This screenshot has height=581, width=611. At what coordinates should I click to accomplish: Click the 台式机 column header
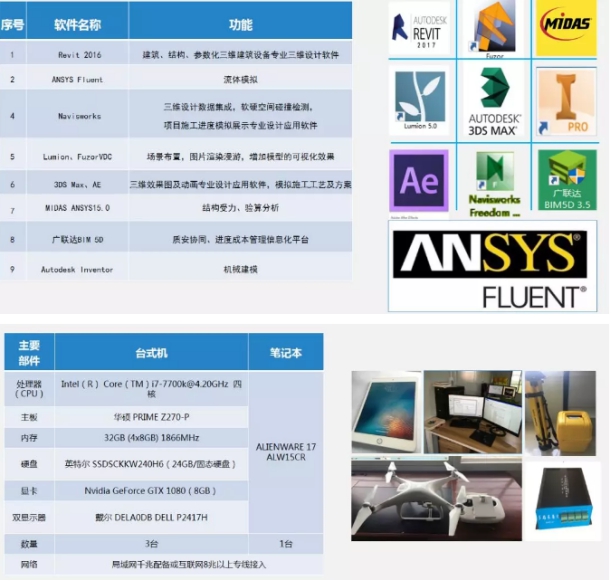point(151,352)
